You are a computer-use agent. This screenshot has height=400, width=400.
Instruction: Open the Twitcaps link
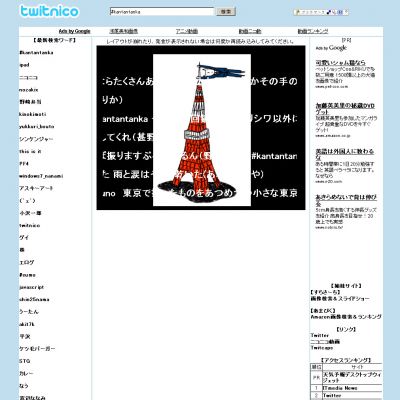click(x=322, y=348)
